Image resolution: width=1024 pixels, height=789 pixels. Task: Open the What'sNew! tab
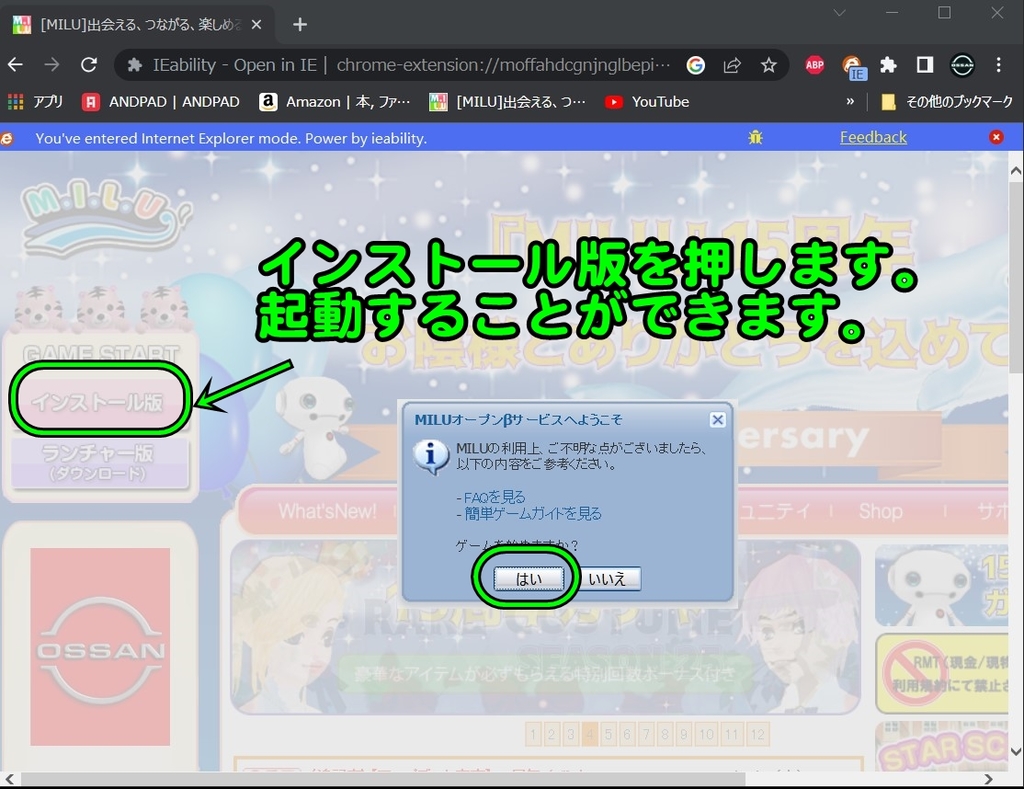(x=327, y=511)
